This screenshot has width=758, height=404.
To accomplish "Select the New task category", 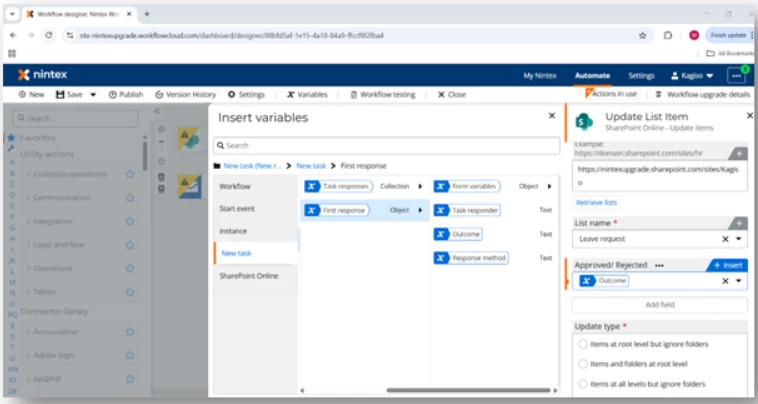I will tap(256, 253).
